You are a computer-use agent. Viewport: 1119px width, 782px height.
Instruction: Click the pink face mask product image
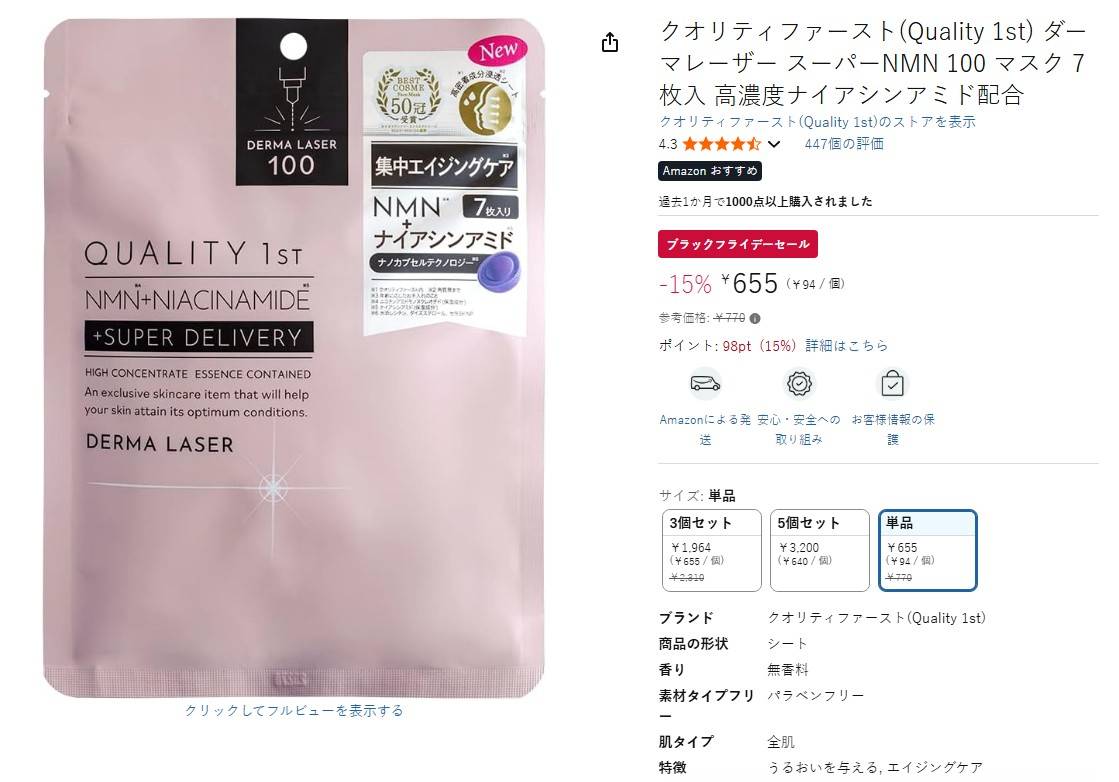click(294, 357)
